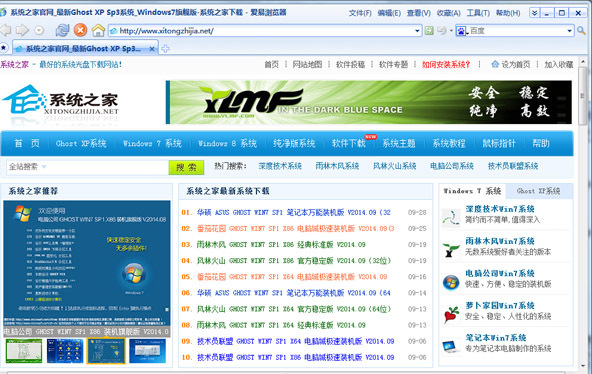Expand the address bar URL dropdown
The height and width of the screenshot is (374, 592).
[417, 31]
